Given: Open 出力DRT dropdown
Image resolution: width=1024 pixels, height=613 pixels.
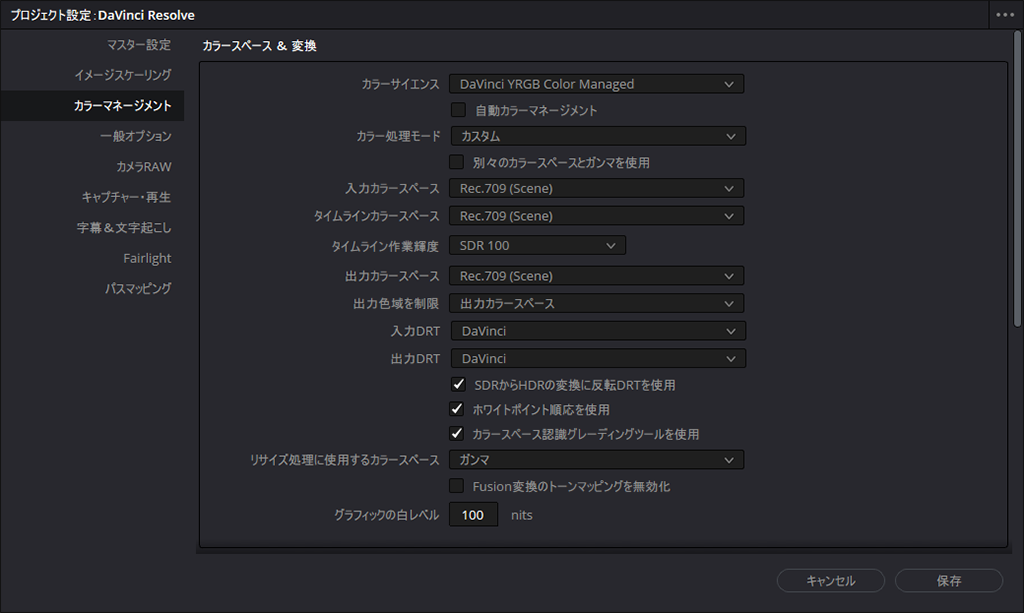Looking at the screenshot, I should point(598,358).
